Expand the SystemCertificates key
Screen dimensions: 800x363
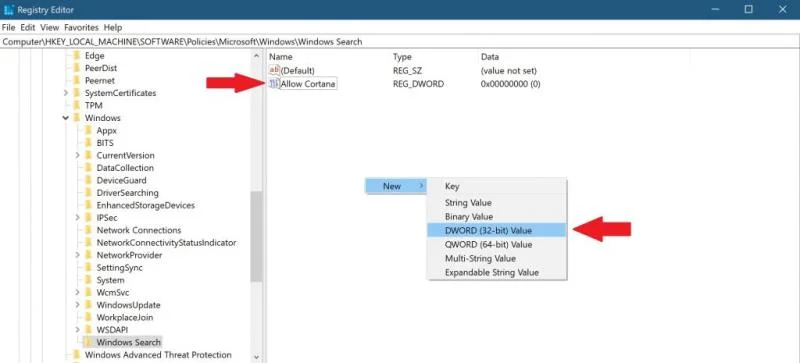click(65, 93)
